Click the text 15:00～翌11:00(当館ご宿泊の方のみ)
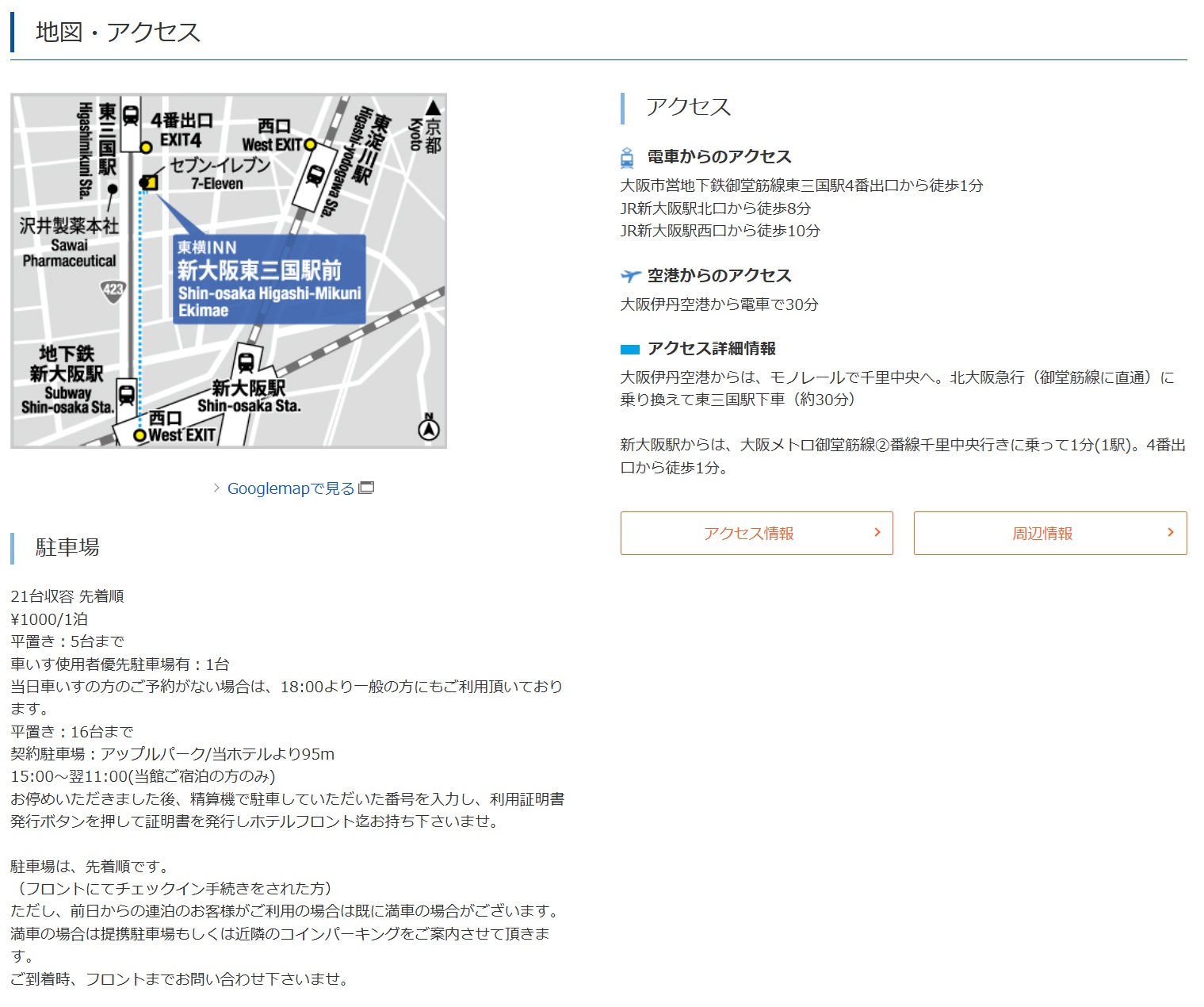The height and width of the screenshot is (1007, 1204). click(x=143, y=776)
